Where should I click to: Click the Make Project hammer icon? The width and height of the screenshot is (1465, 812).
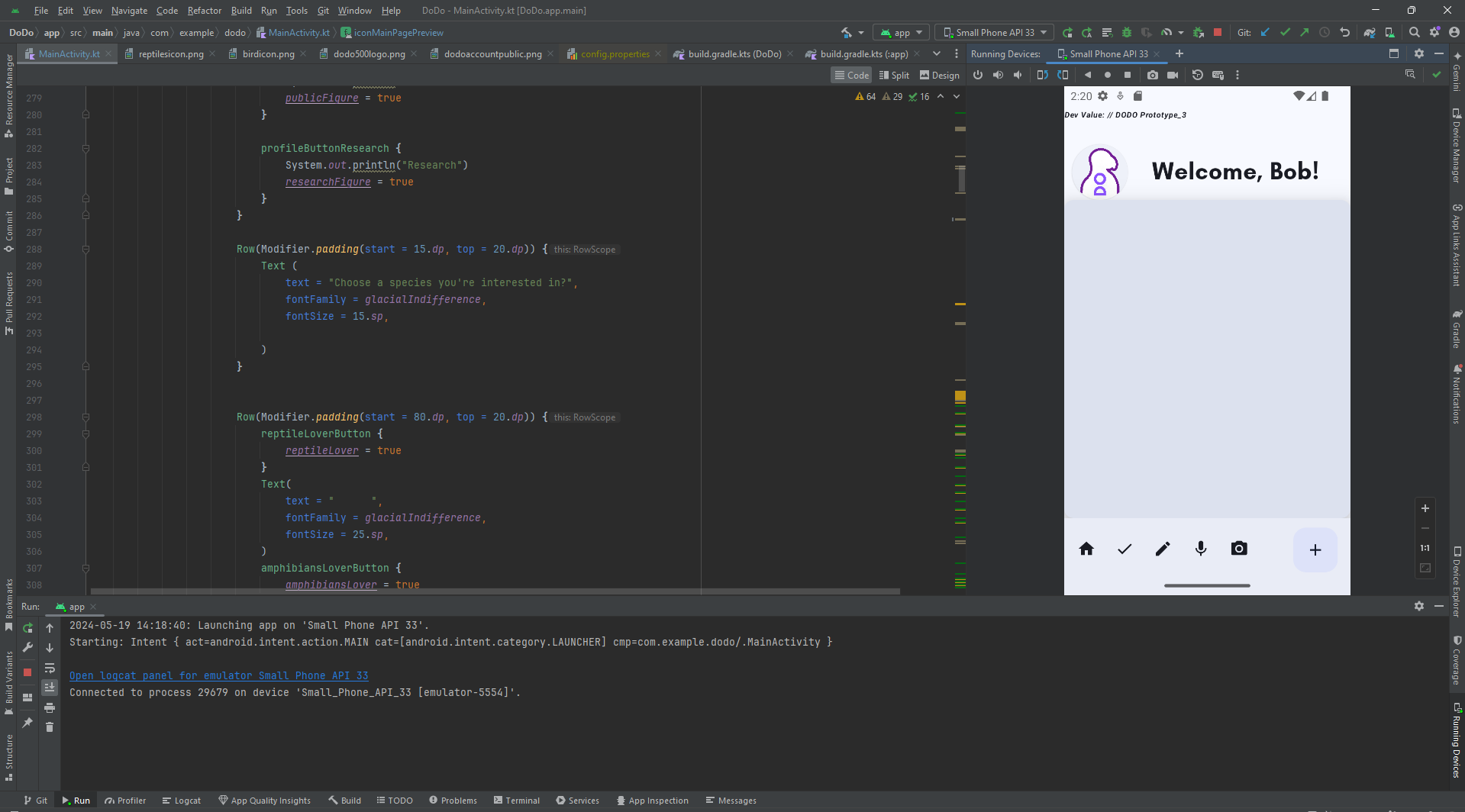(847, 33)
